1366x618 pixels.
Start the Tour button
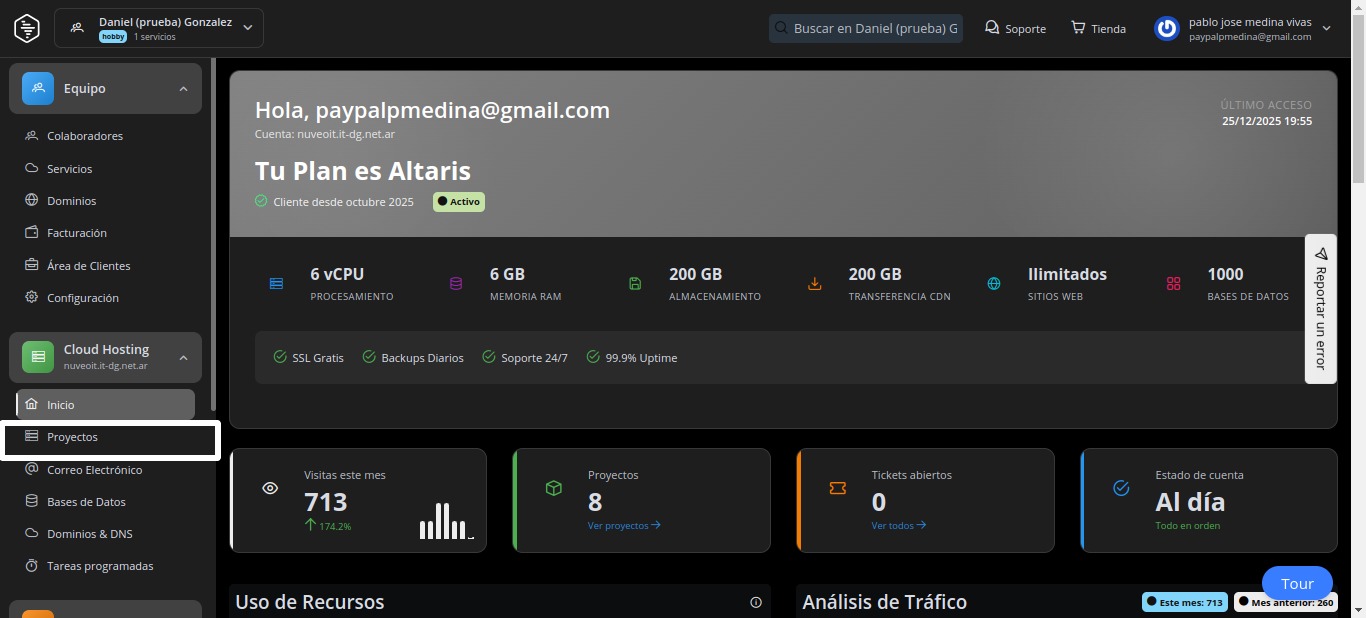1297,584
